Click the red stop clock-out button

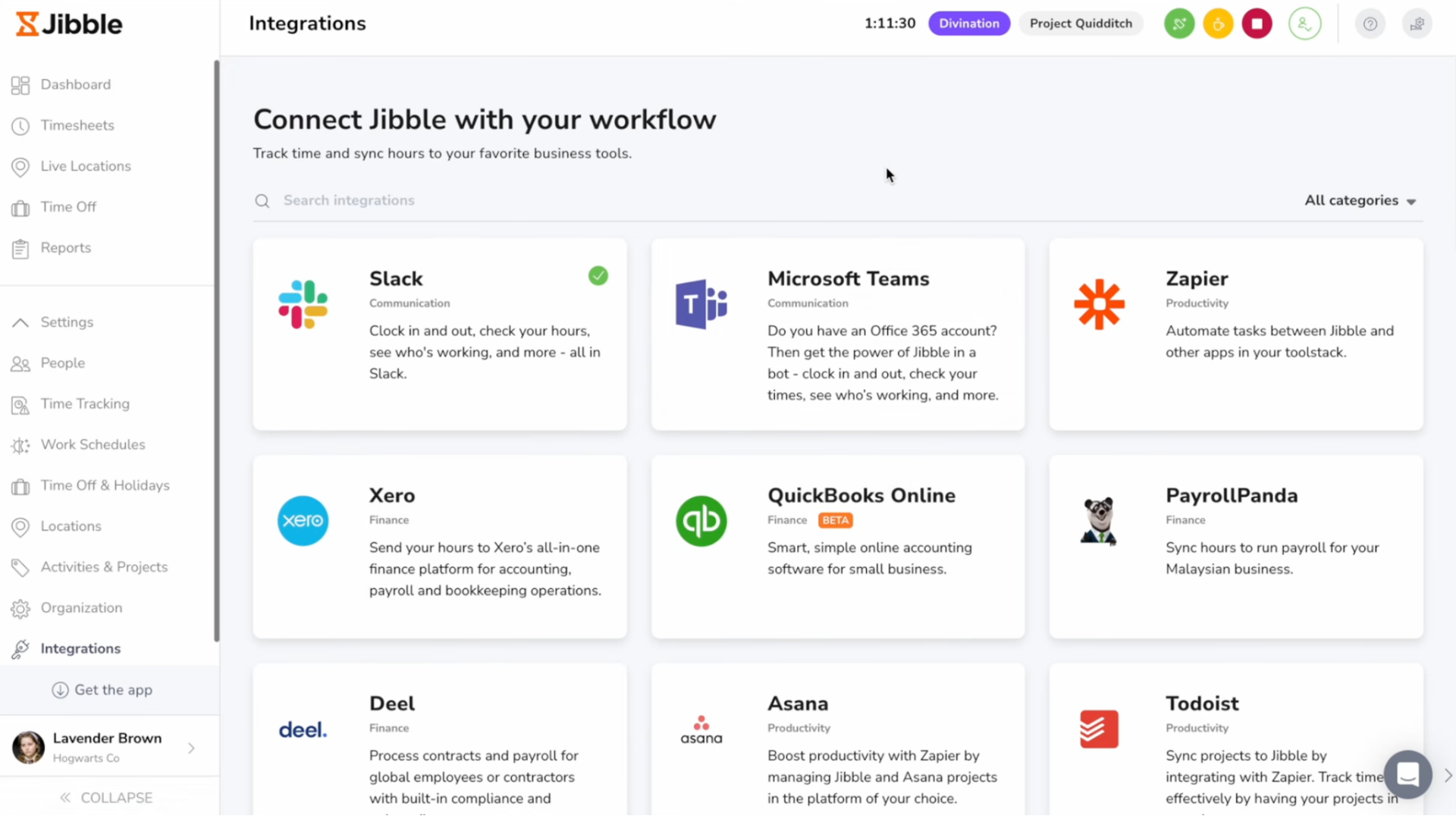pos(1257,24)
